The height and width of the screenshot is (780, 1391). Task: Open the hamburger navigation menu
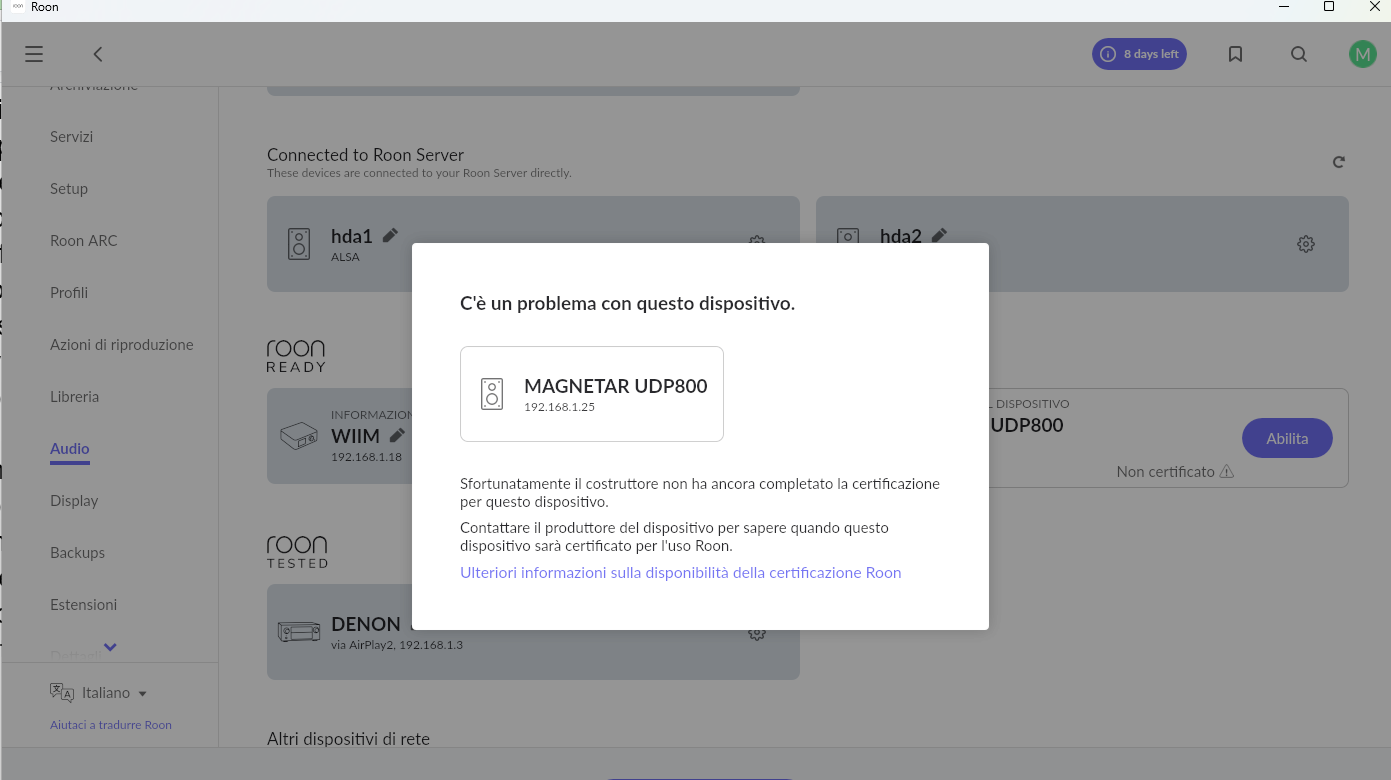[34, 54]
